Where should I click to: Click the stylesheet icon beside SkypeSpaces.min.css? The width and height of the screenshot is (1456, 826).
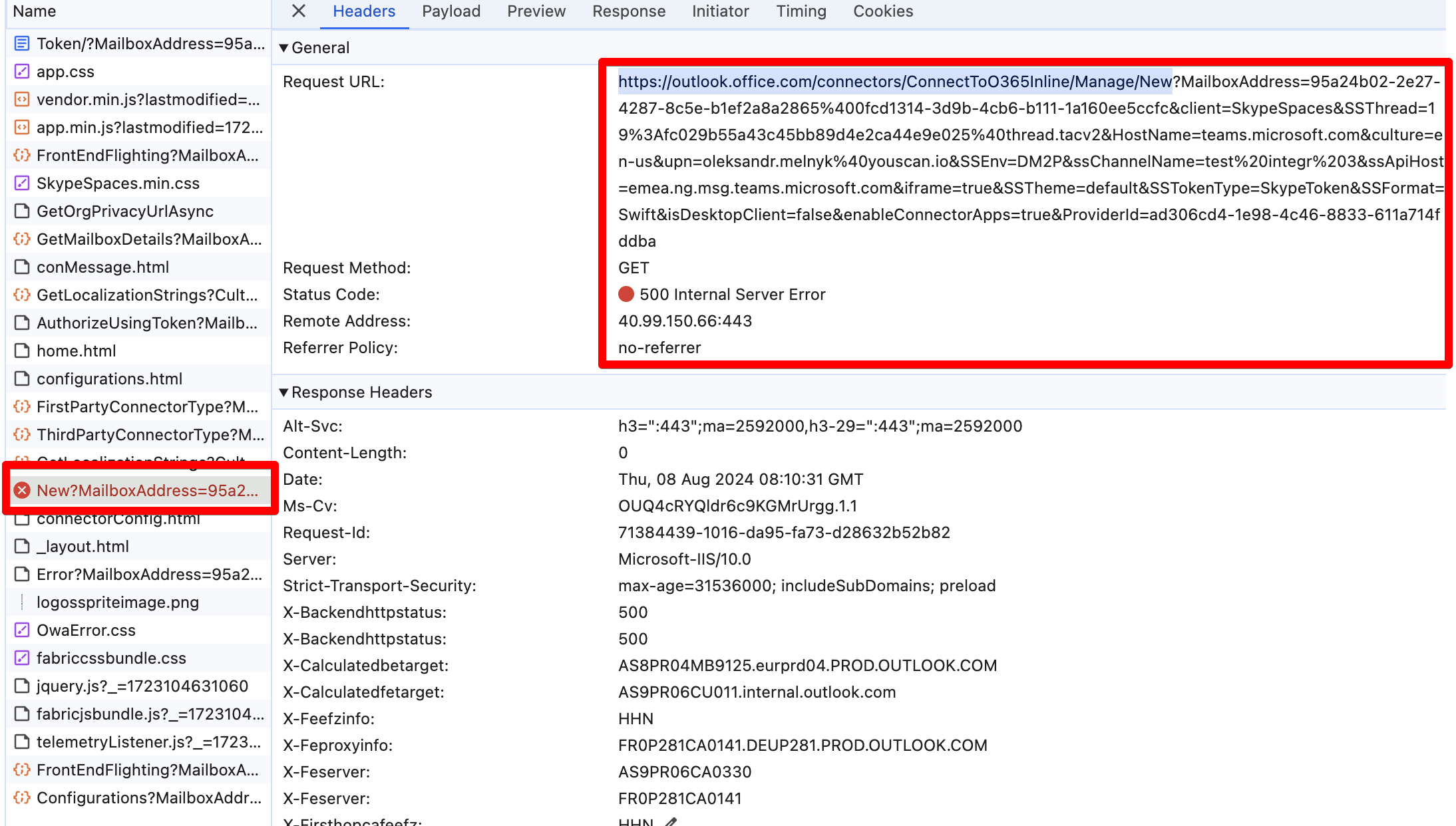pyautogui.click(x=22, y=184)
